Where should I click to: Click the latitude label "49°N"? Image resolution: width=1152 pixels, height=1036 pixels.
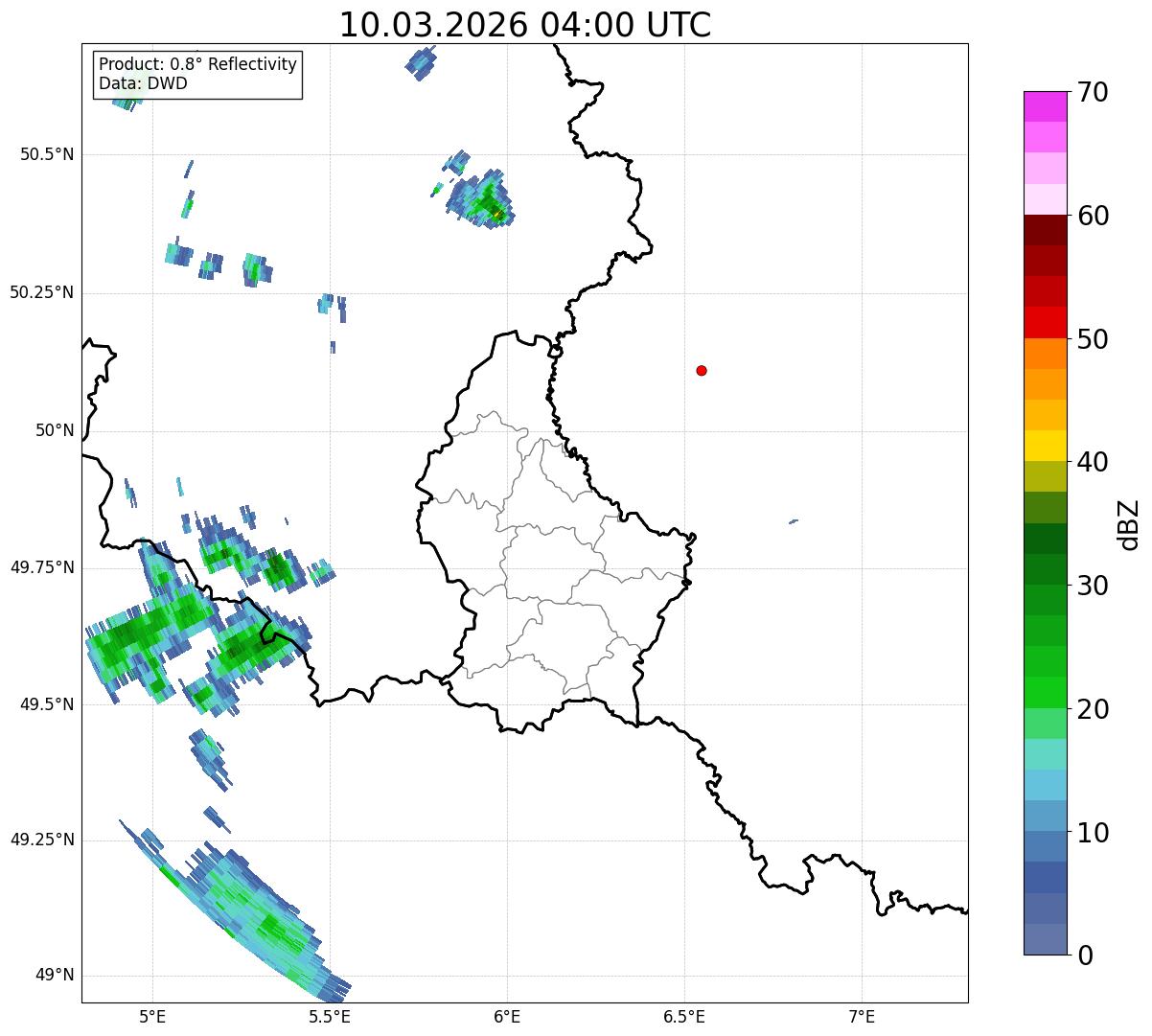tap(56, 976)
